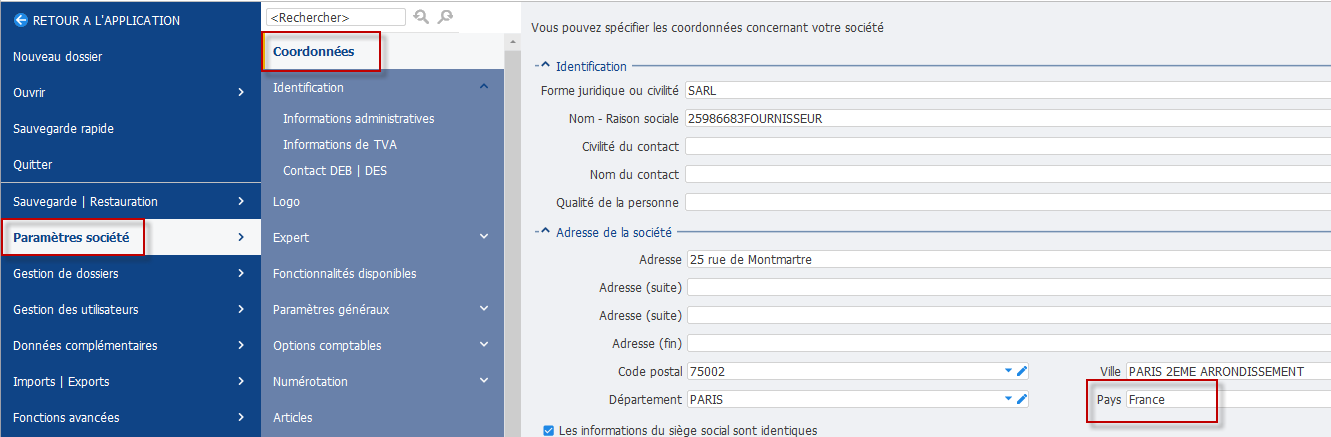Collapse the Identification section in the form
This screenshot has width=1331, height=437.
tap(545, 66)
